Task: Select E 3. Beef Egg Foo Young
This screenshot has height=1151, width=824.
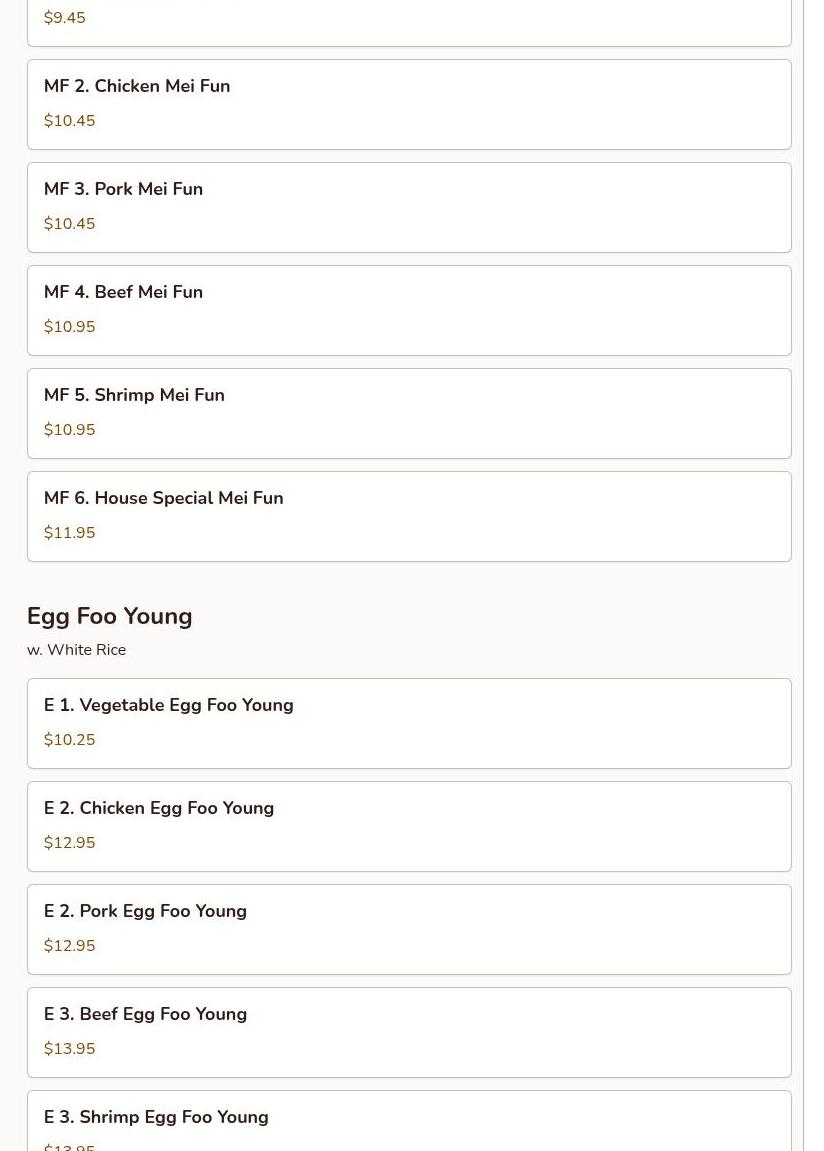Action: pos(409,1033)
